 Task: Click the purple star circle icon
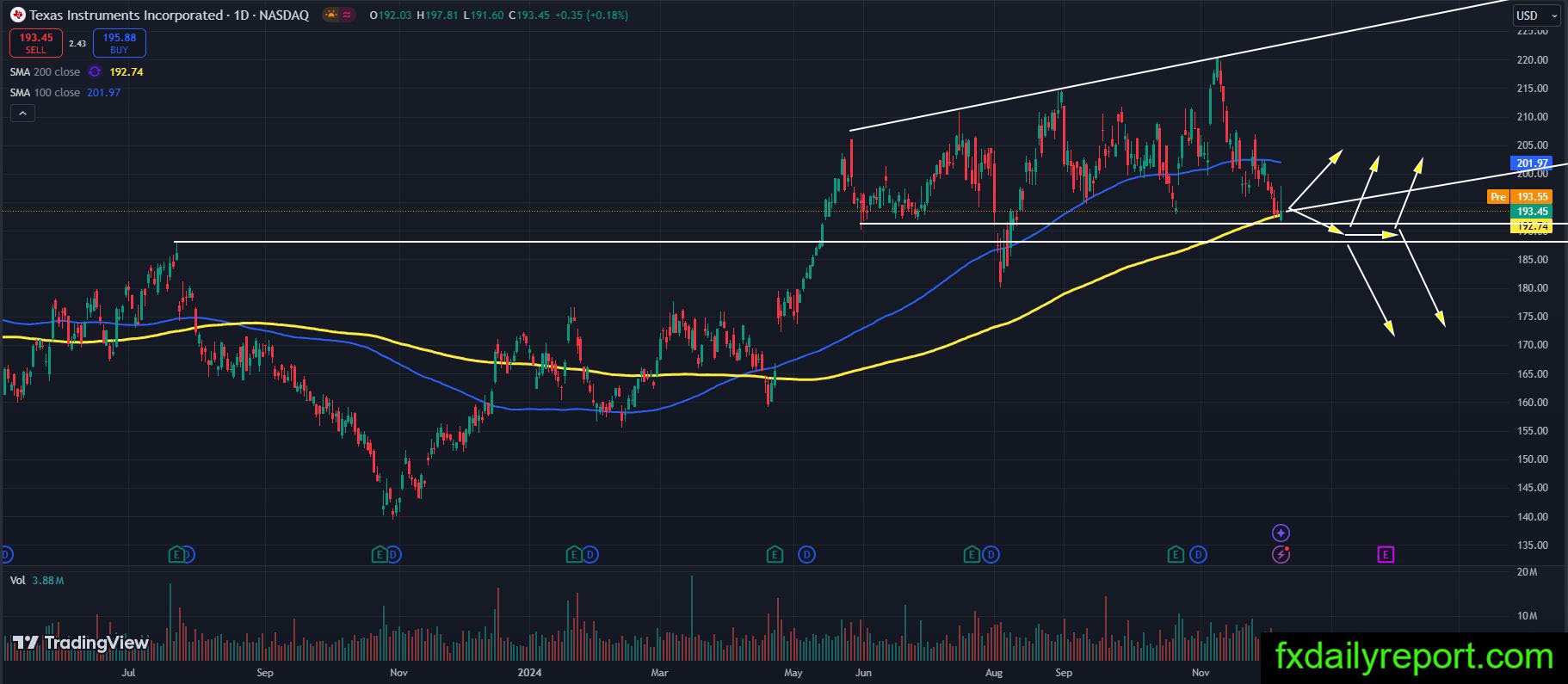point(1281,533)
